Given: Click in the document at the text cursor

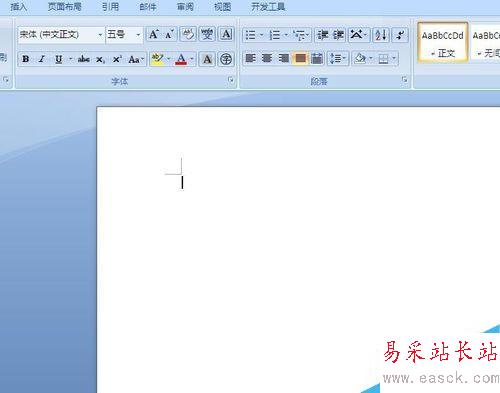Looking at the screenshot, I should tap(182, 183).
